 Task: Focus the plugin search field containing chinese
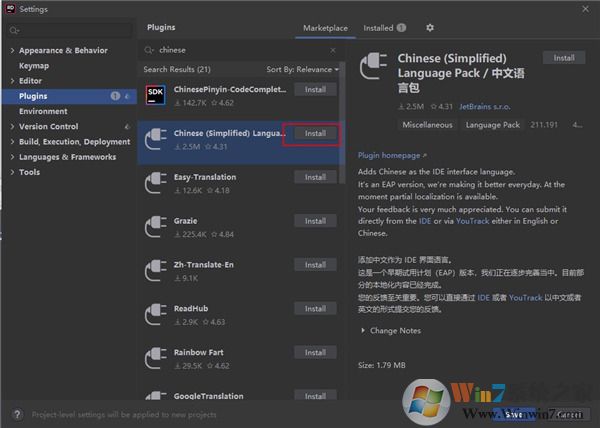241,50
